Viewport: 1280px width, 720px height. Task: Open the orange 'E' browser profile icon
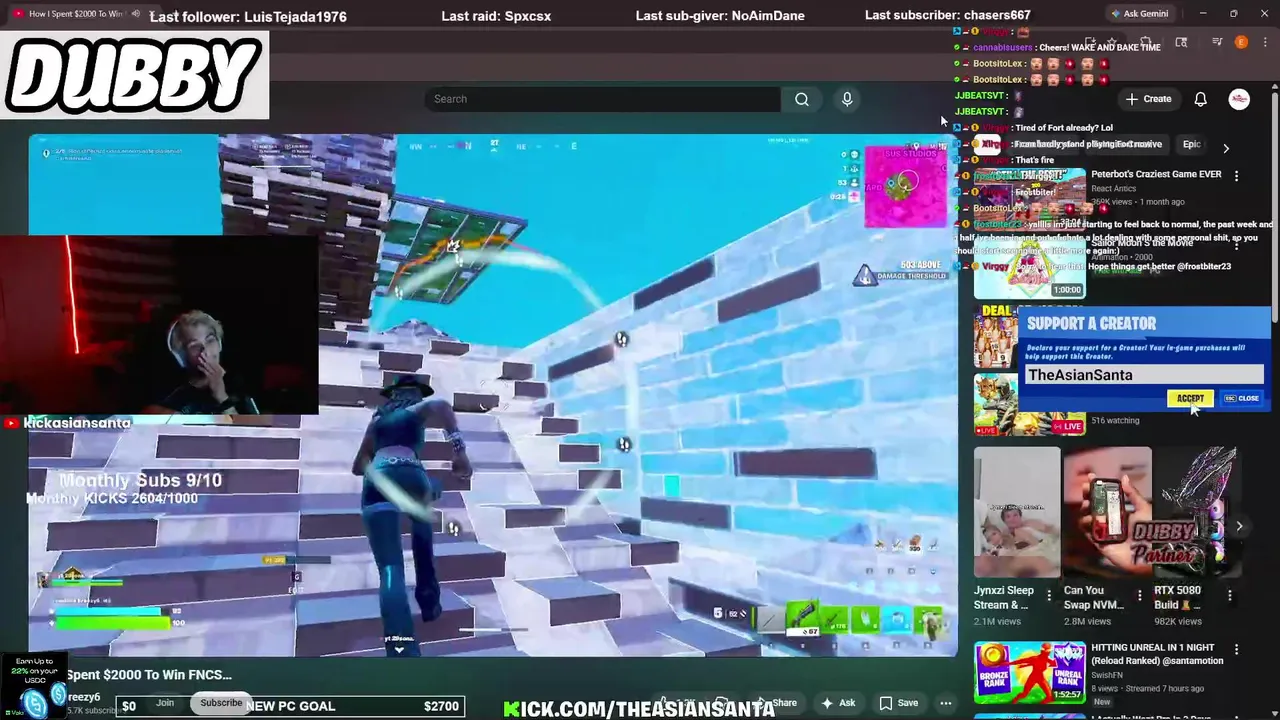pos(1241,42)
